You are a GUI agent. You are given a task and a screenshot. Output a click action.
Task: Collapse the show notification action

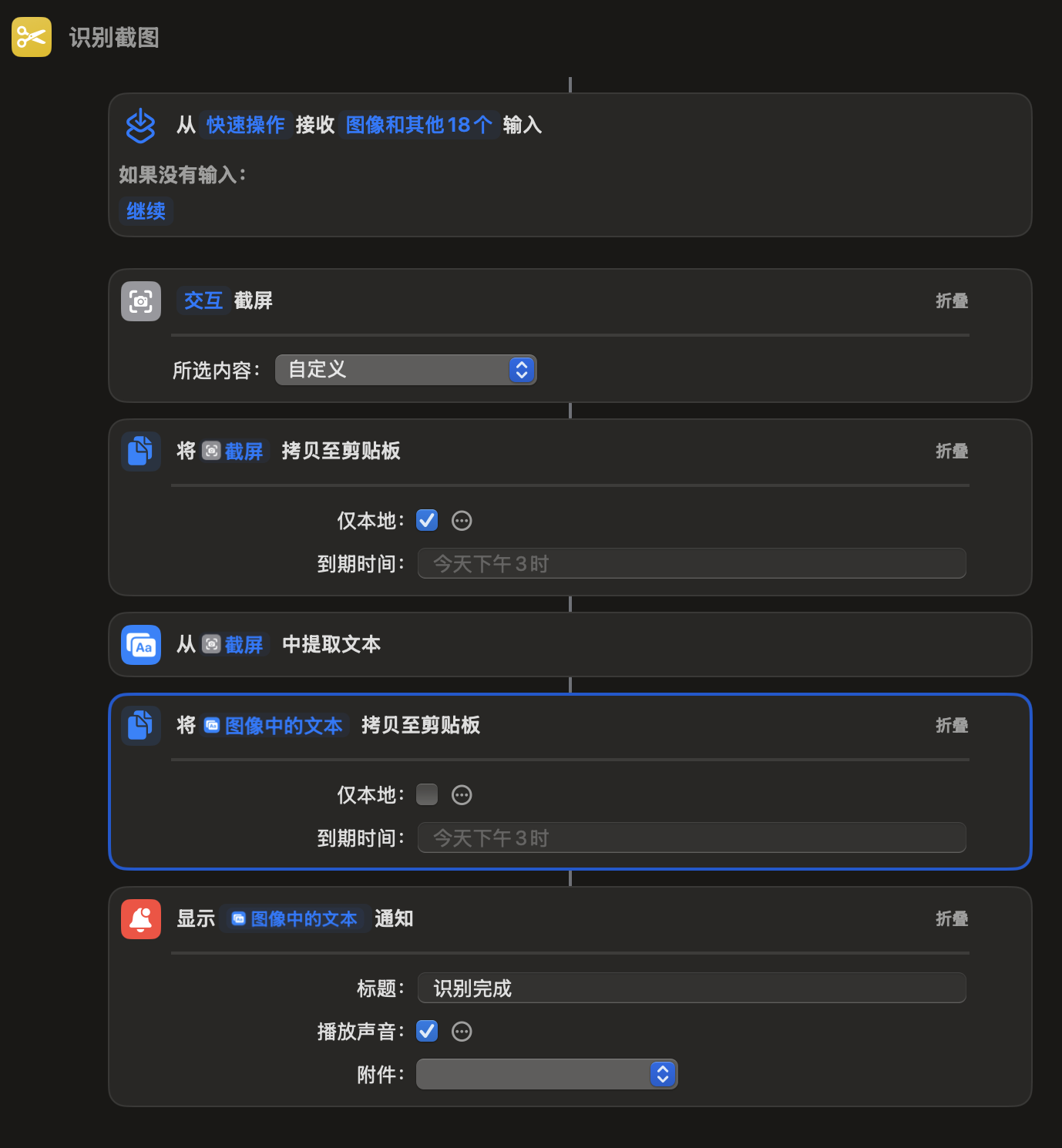click(x=952, y=919)
